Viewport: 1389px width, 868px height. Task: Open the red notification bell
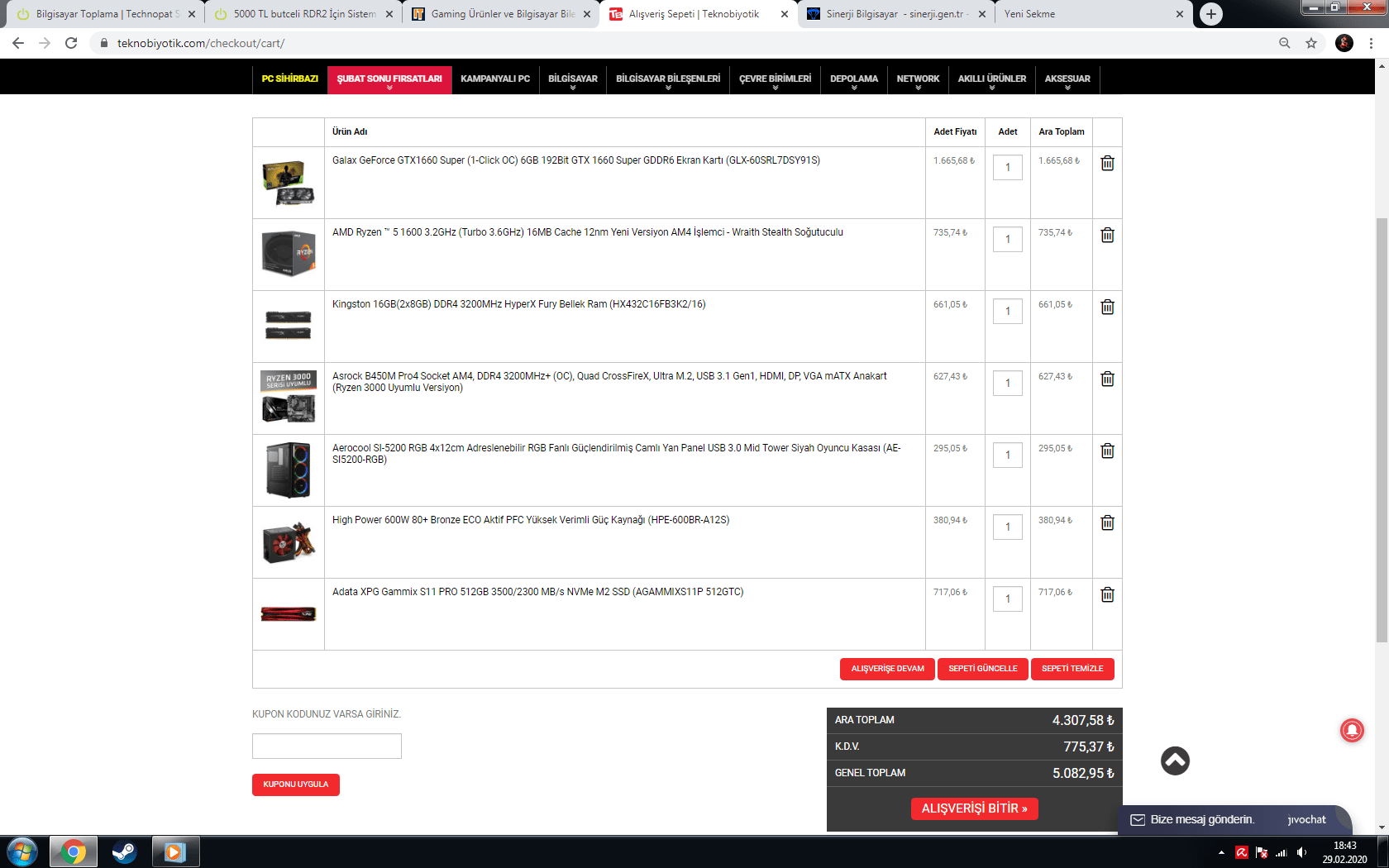tap(1352, 731)
